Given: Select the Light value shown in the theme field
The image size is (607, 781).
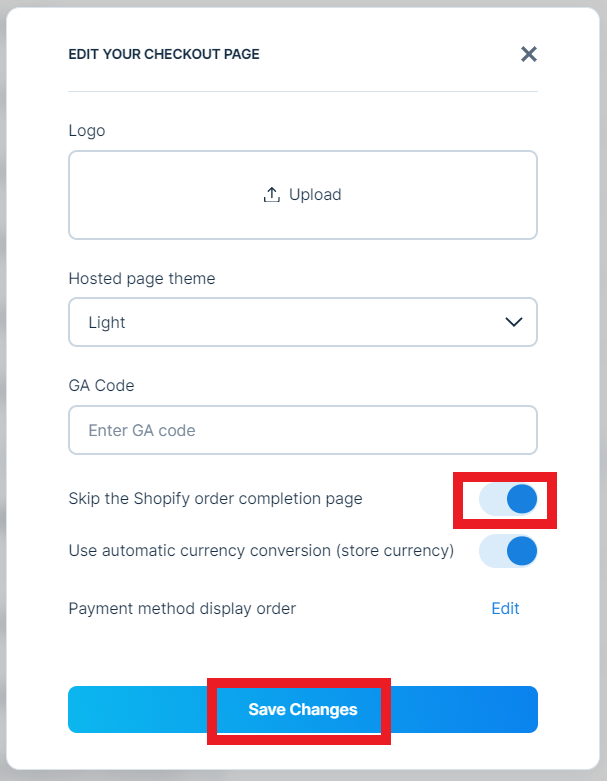Looking at the screenshot, I should 107,323.
